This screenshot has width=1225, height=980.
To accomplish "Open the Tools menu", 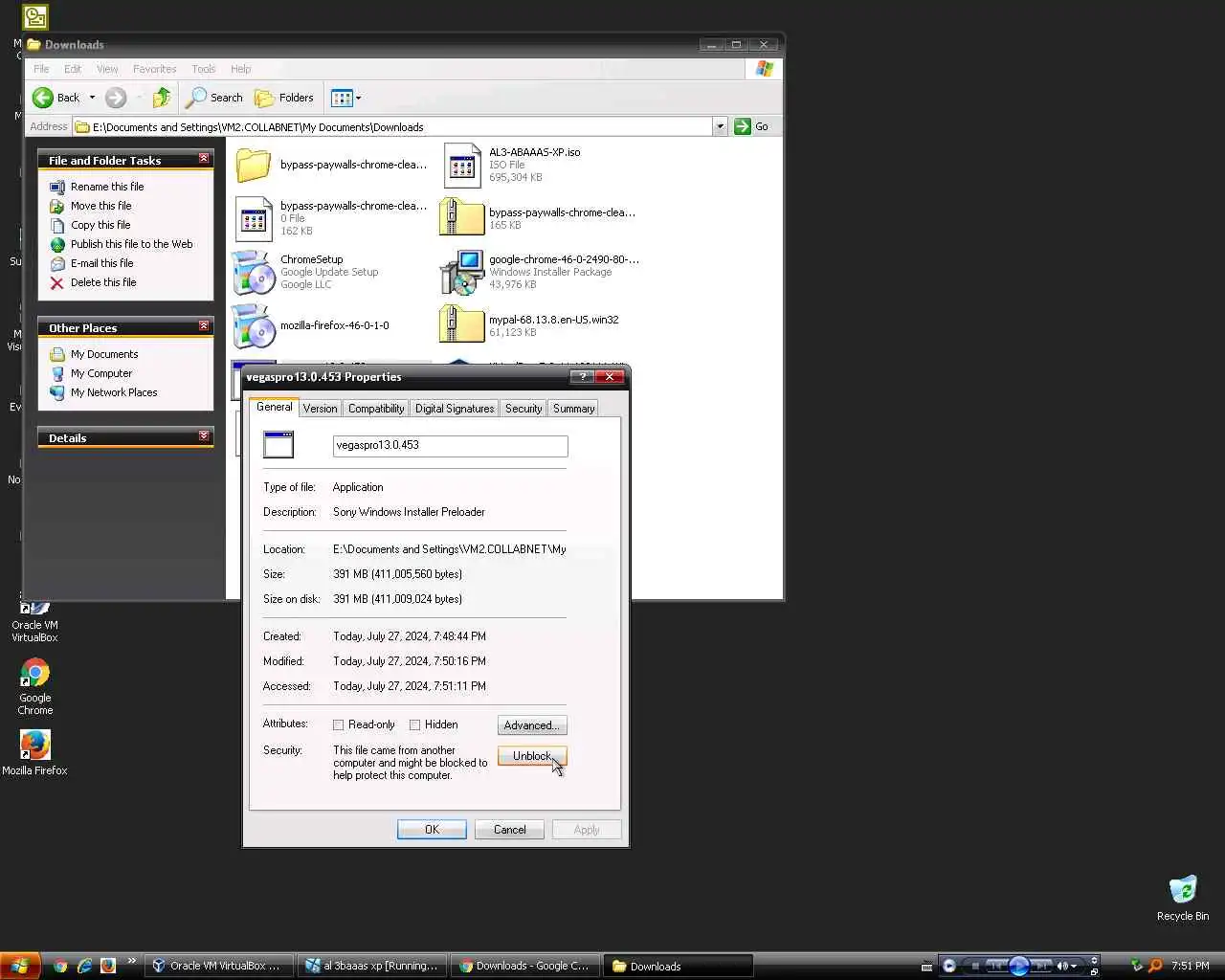I will pos(203,69).
